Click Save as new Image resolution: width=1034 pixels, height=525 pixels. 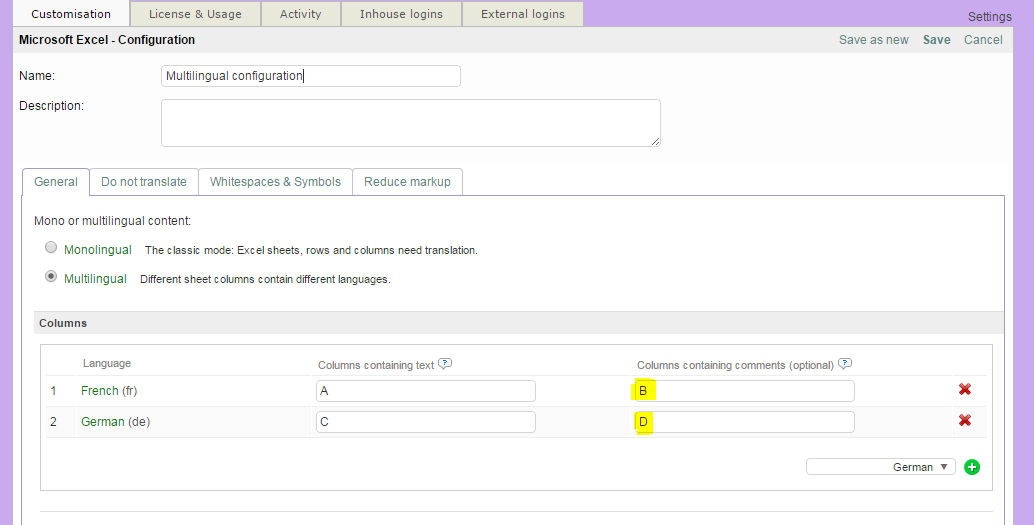click(x=874, y=40)
